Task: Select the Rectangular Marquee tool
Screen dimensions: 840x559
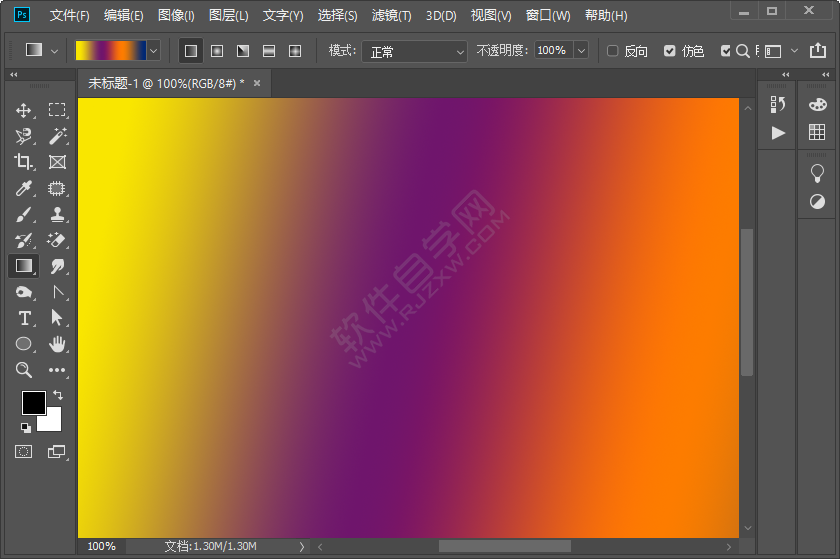Action: pyautogui.click(x=57, y=110)
